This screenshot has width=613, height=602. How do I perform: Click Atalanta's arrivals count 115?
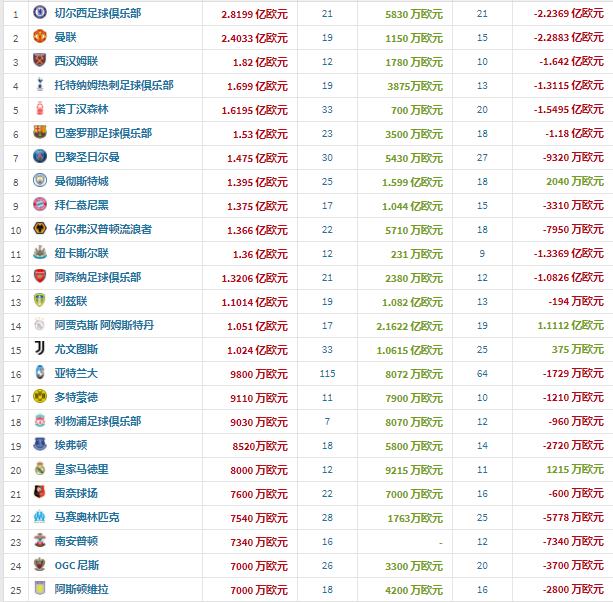[328, 373]
